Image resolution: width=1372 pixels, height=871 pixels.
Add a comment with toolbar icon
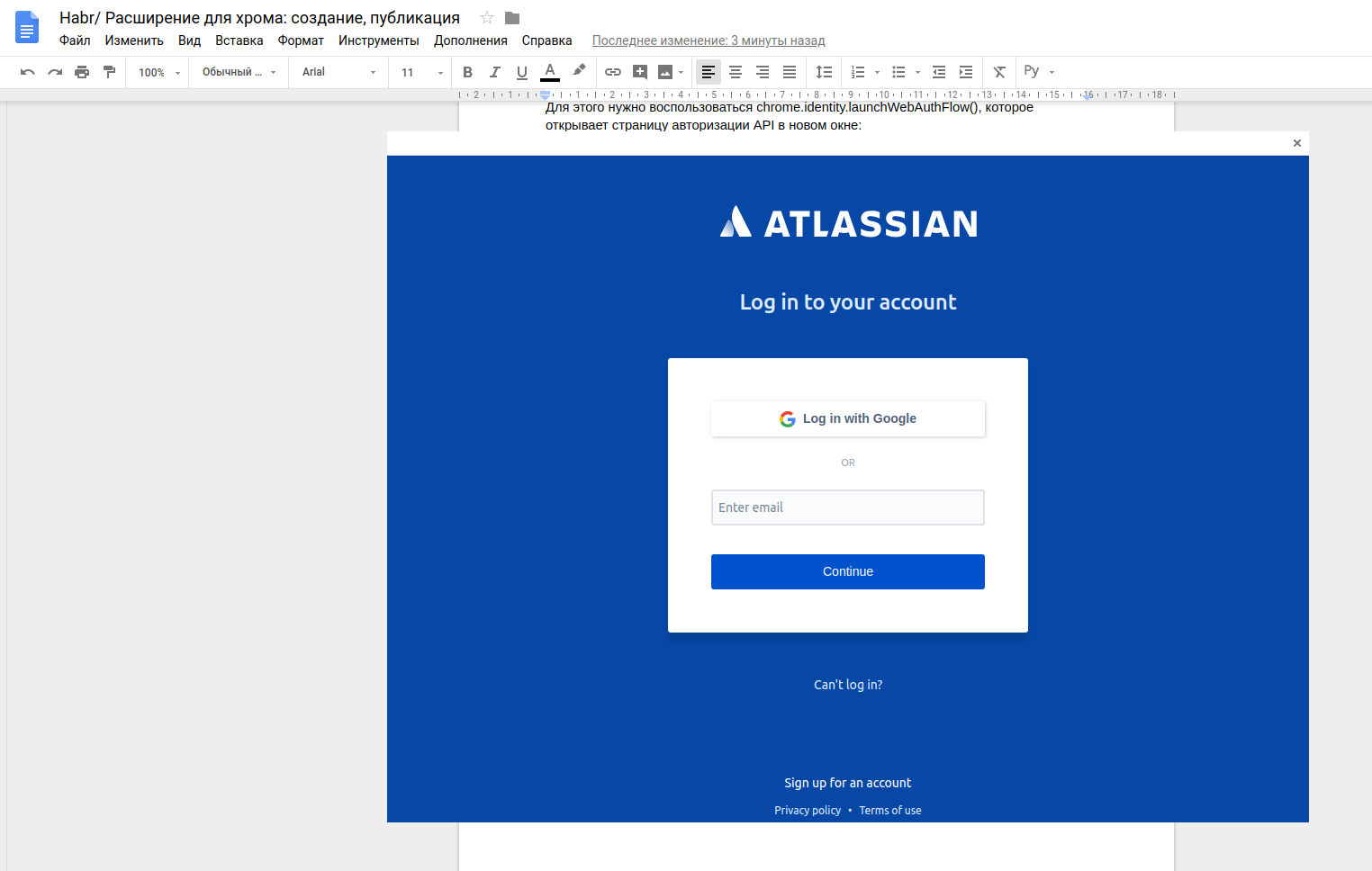click(640, 72)
